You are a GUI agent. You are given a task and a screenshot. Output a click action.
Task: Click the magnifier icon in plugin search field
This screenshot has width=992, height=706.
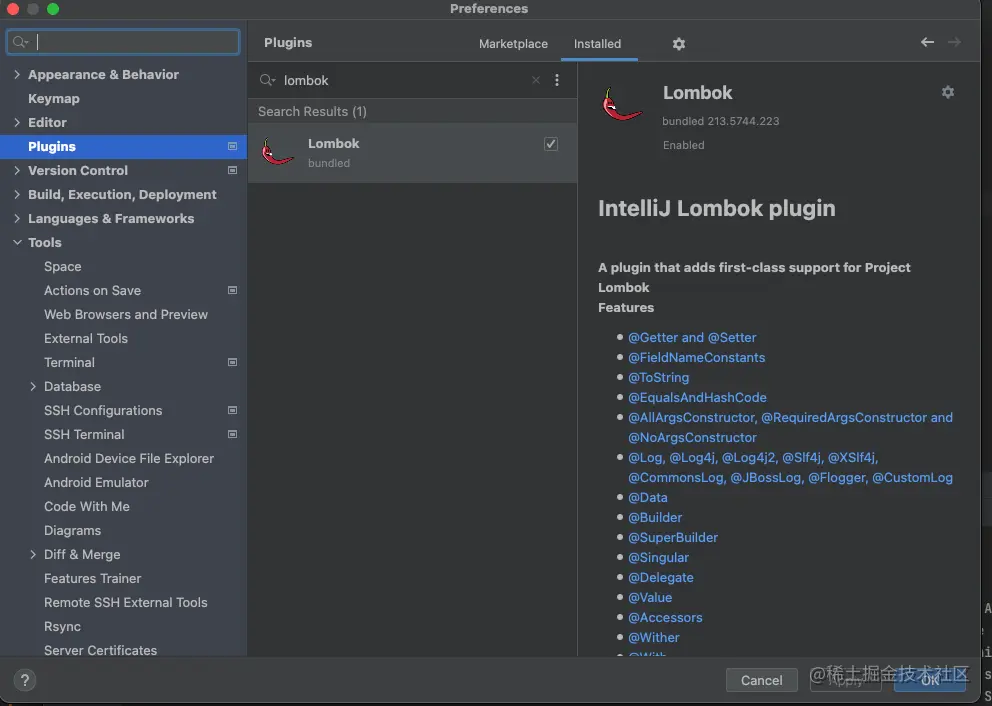[267, 80]
